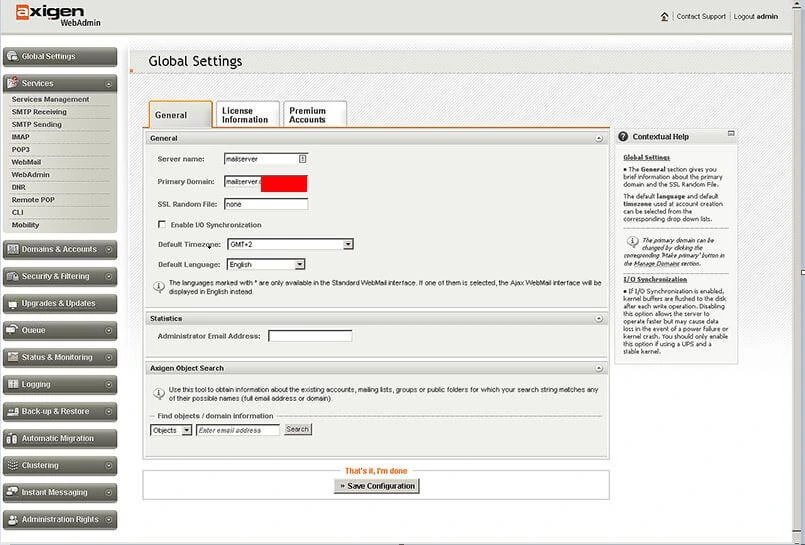Click the Global Settings help link
This screenshot has height=545, width=805.
(x=646, y=158)
